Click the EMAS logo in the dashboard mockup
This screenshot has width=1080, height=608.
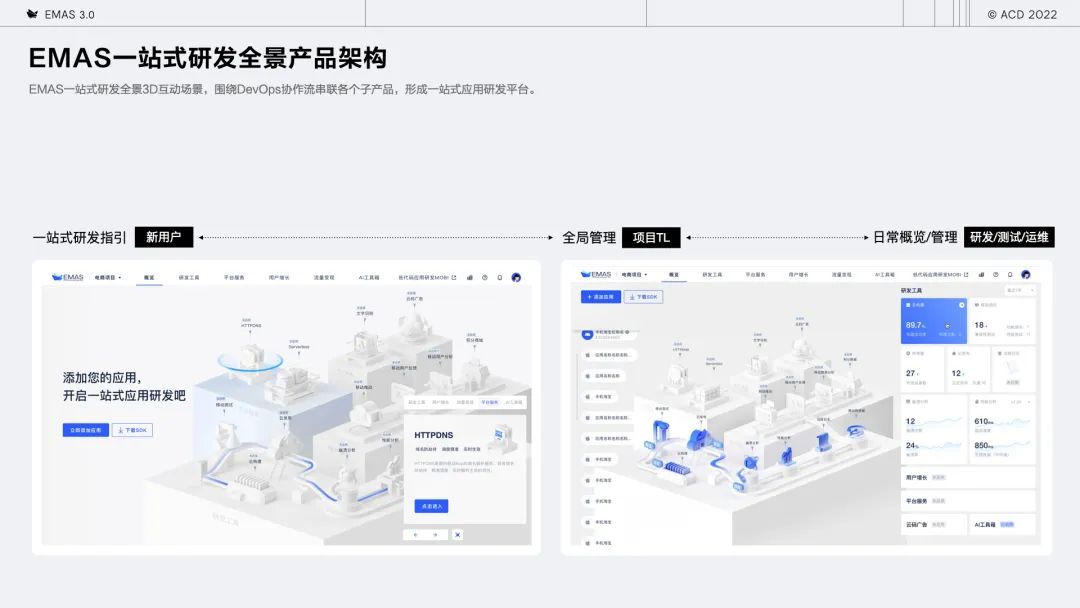[596, 274]
